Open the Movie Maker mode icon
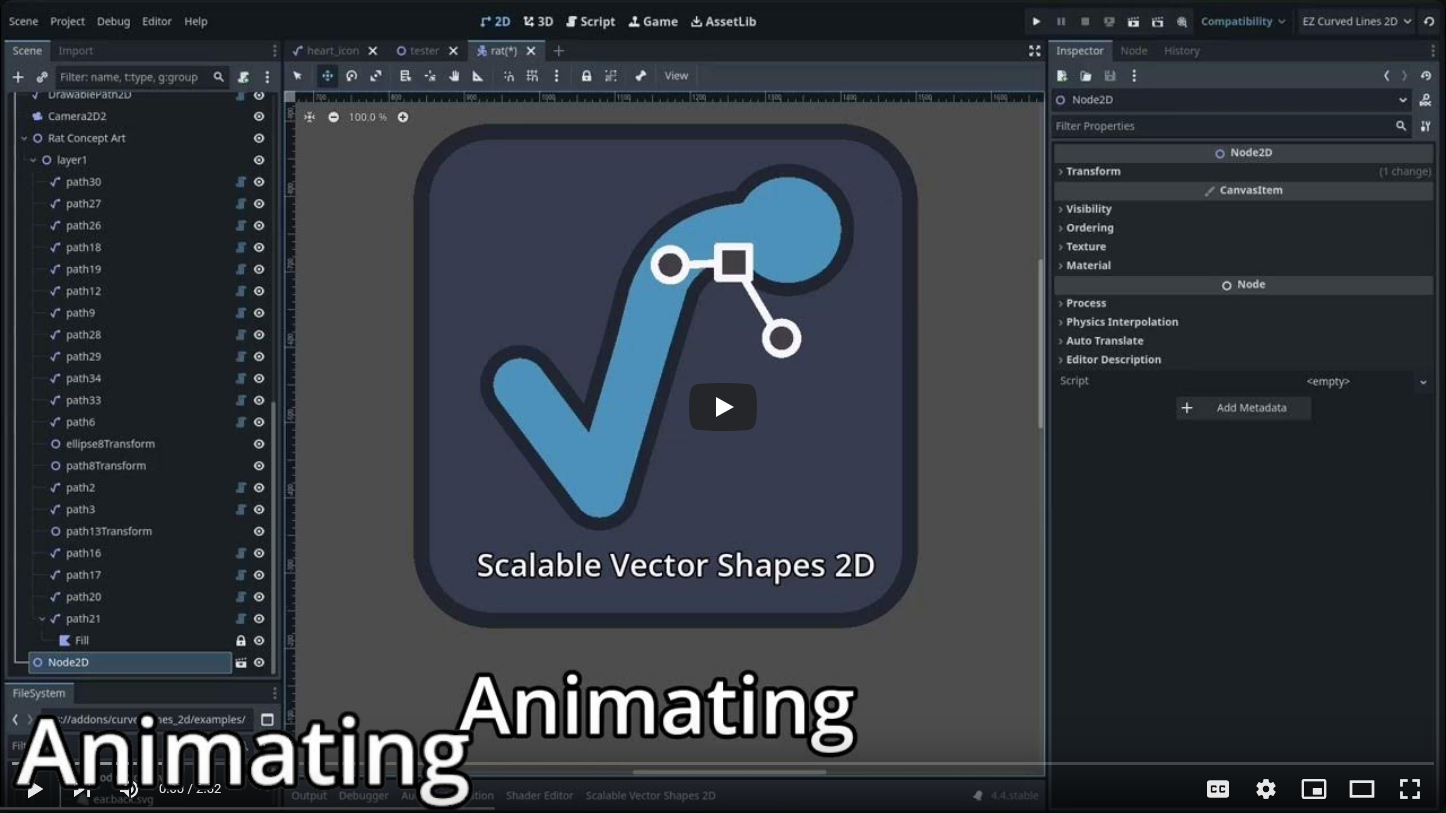The image size is (1446, 813). (1182, 21)
